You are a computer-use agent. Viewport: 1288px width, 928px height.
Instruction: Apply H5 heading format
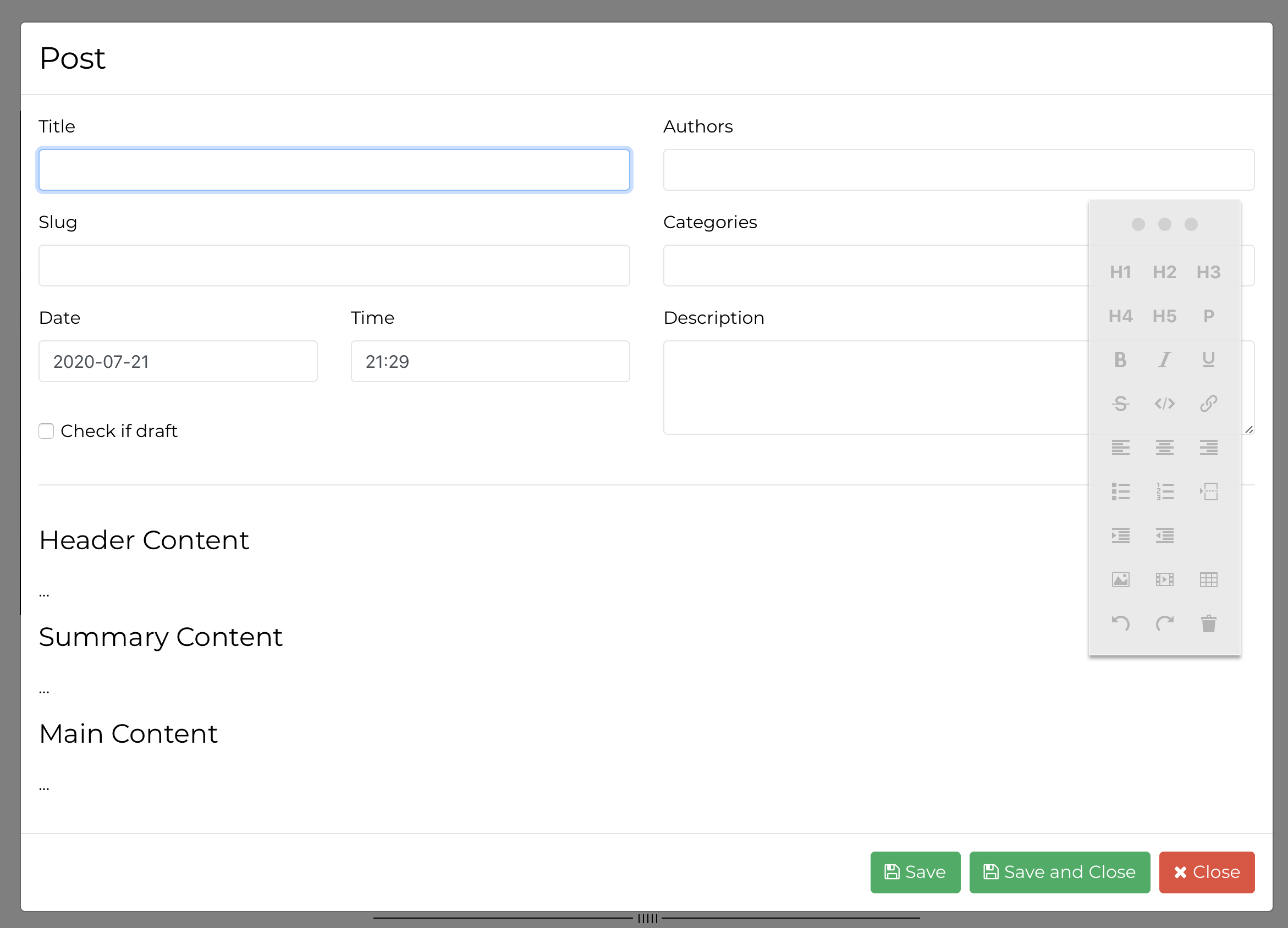(x=1164, y=316)
